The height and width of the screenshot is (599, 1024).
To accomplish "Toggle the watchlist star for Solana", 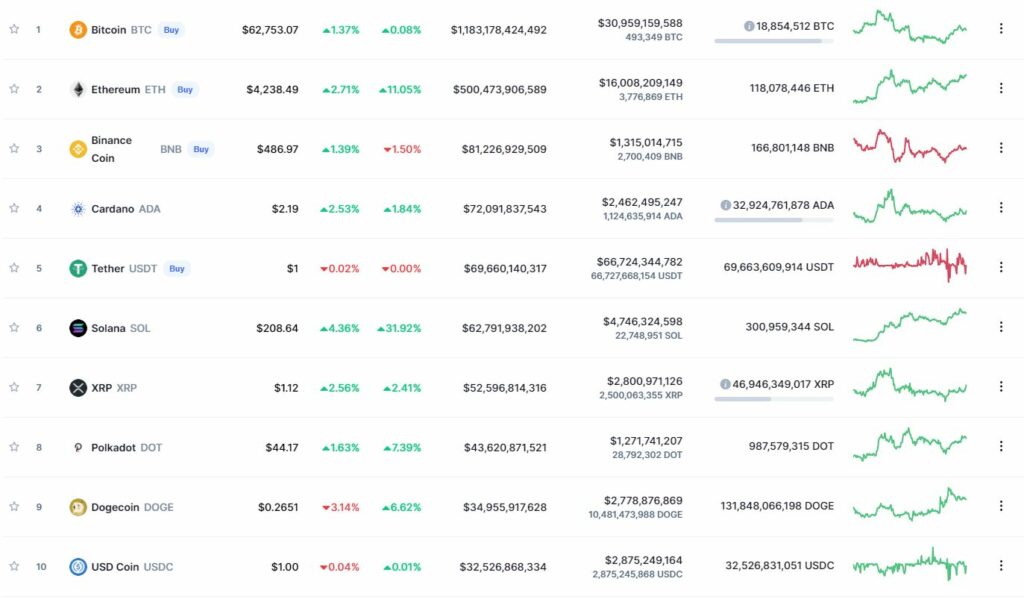I will [14, 327].
